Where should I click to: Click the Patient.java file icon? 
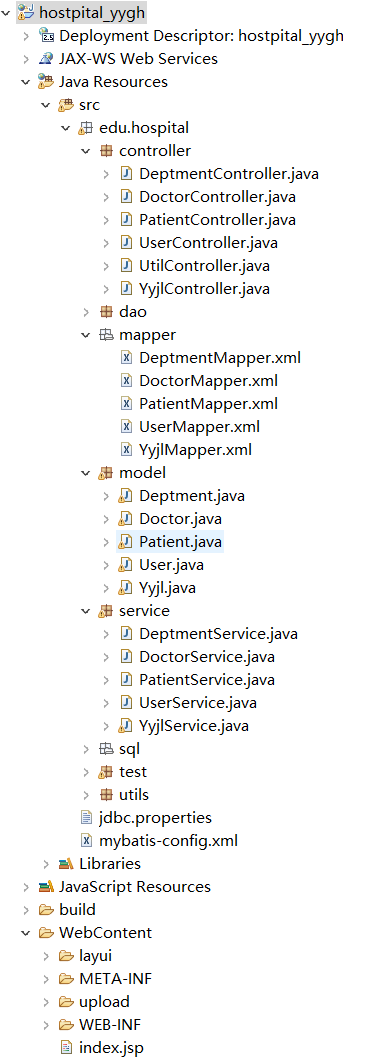pos(126,542)
